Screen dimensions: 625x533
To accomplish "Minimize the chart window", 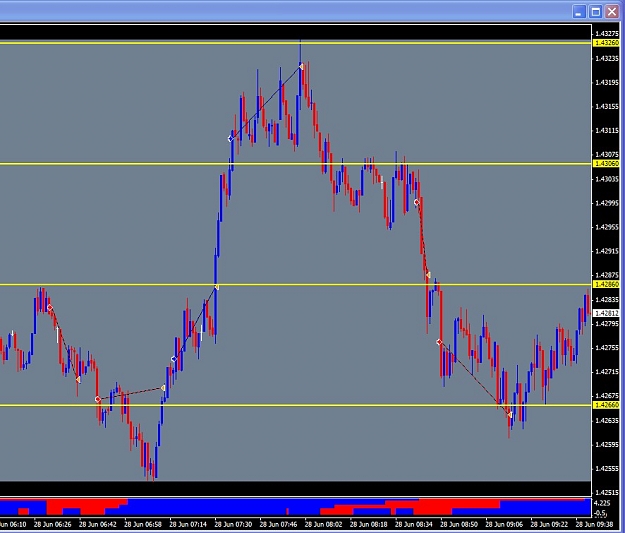I will click(579, 12).
